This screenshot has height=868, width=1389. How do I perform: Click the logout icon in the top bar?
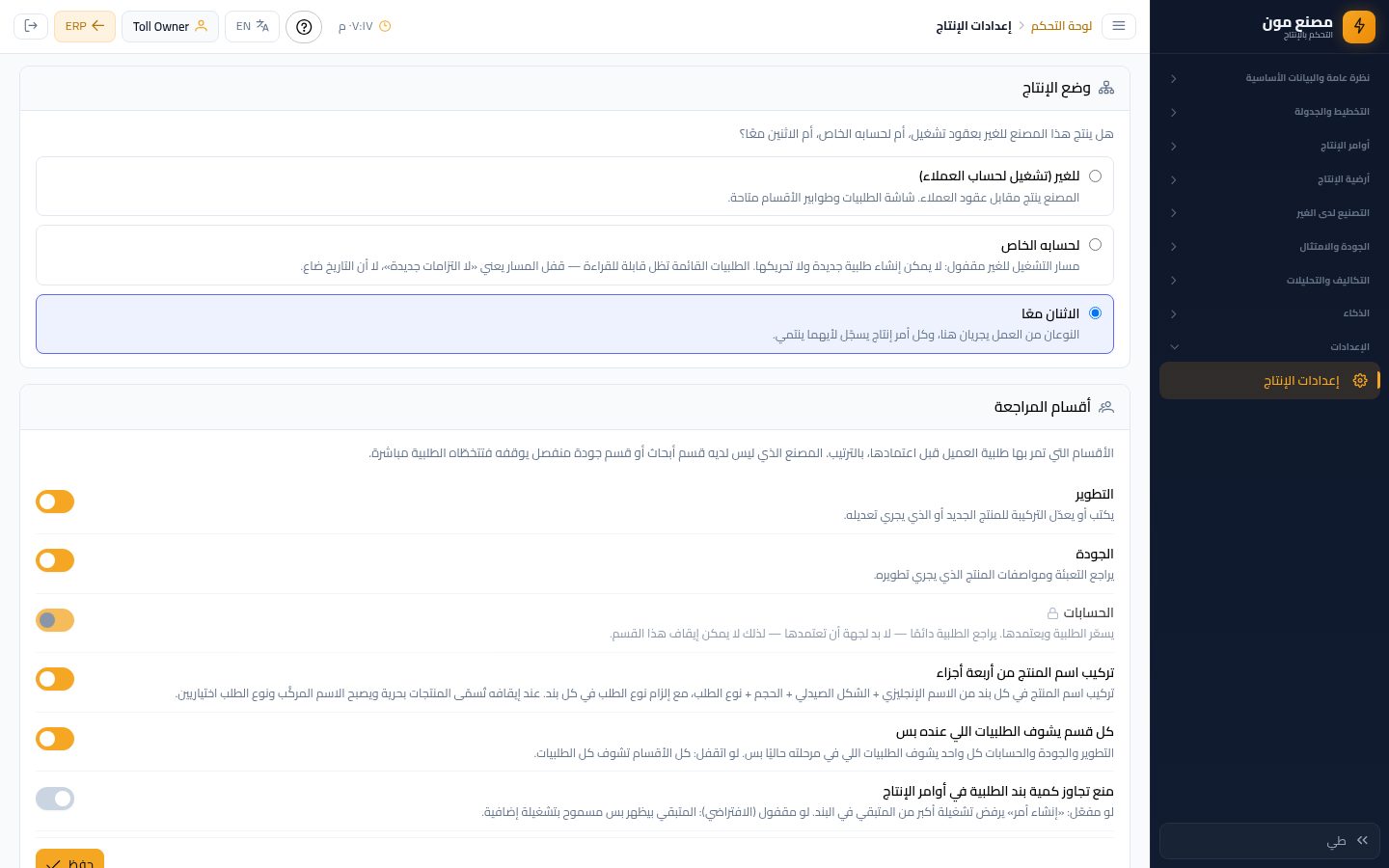click(31, 26)
